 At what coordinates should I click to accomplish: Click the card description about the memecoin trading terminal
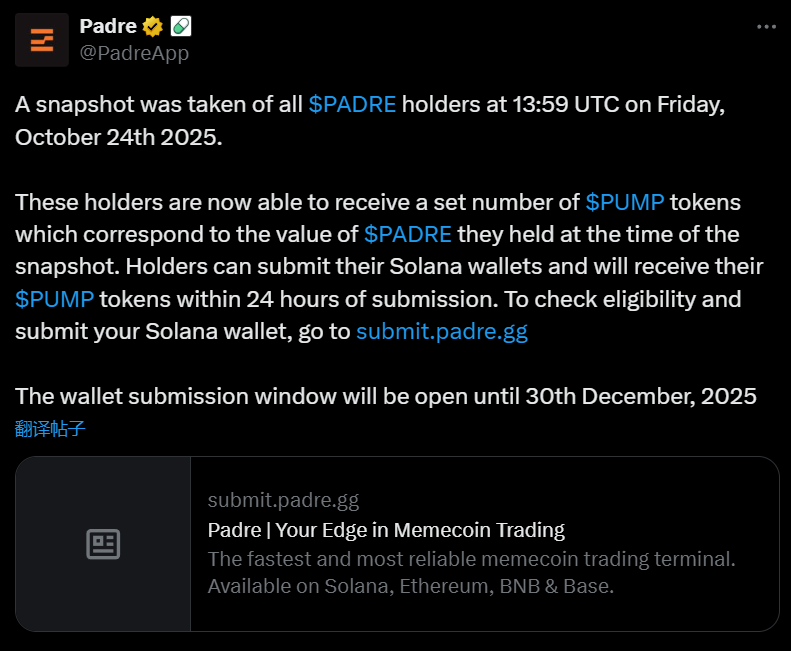point(471,572)
